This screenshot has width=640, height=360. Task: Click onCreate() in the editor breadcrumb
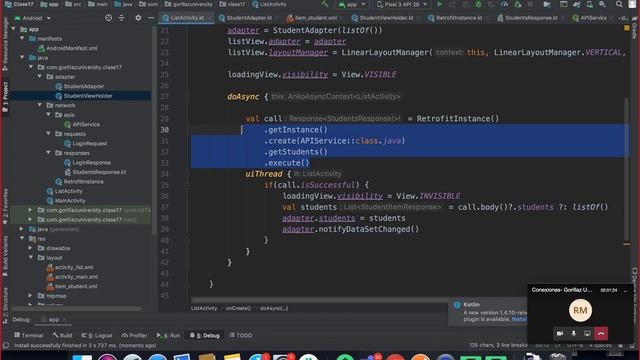coord(238,308)
